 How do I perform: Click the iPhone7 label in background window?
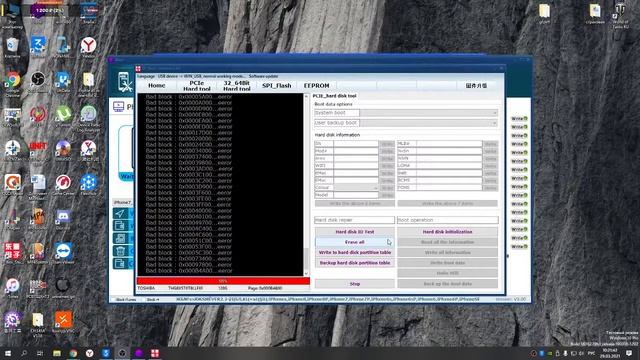tap(122, 202)
